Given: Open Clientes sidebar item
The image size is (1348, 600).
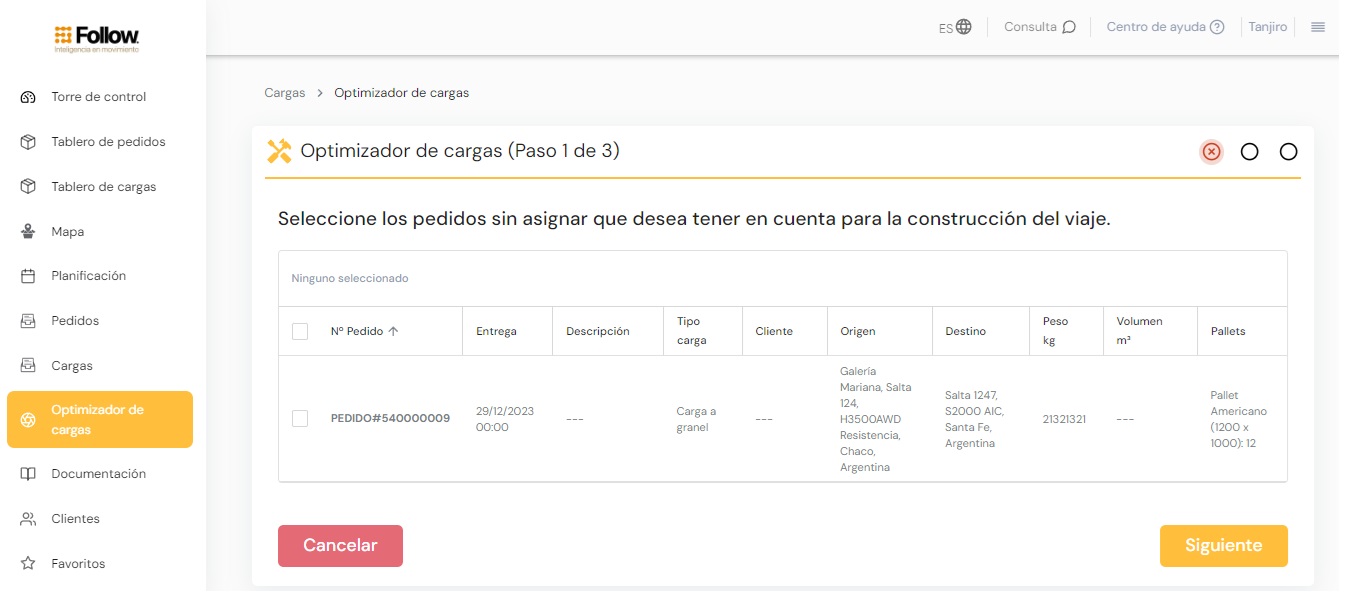Looking at the screenshot, I should pos(75,519).
